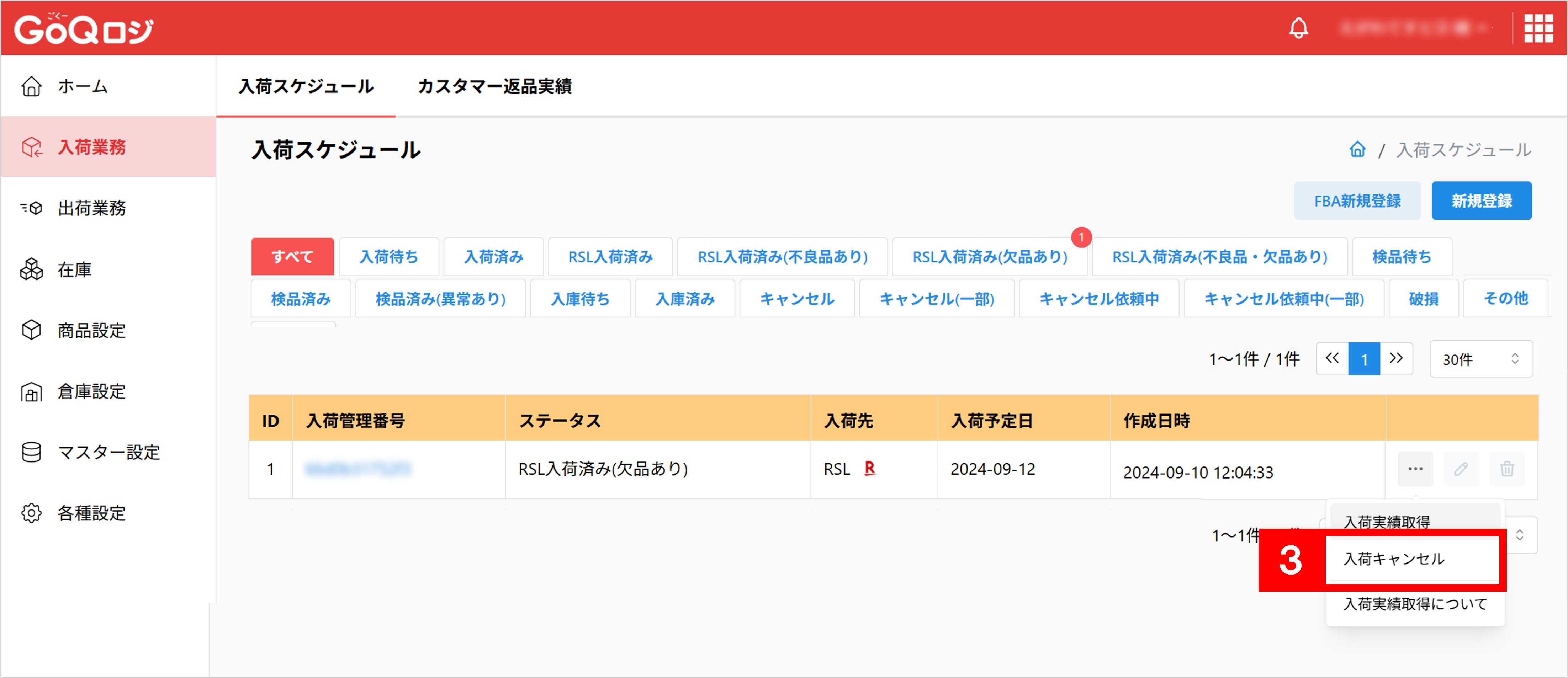Image resolution: width=1568 pixels, height=678 pixels.
Task: Filter by RSL入荷済み(欠品あり) status
Action: (990, 257)
